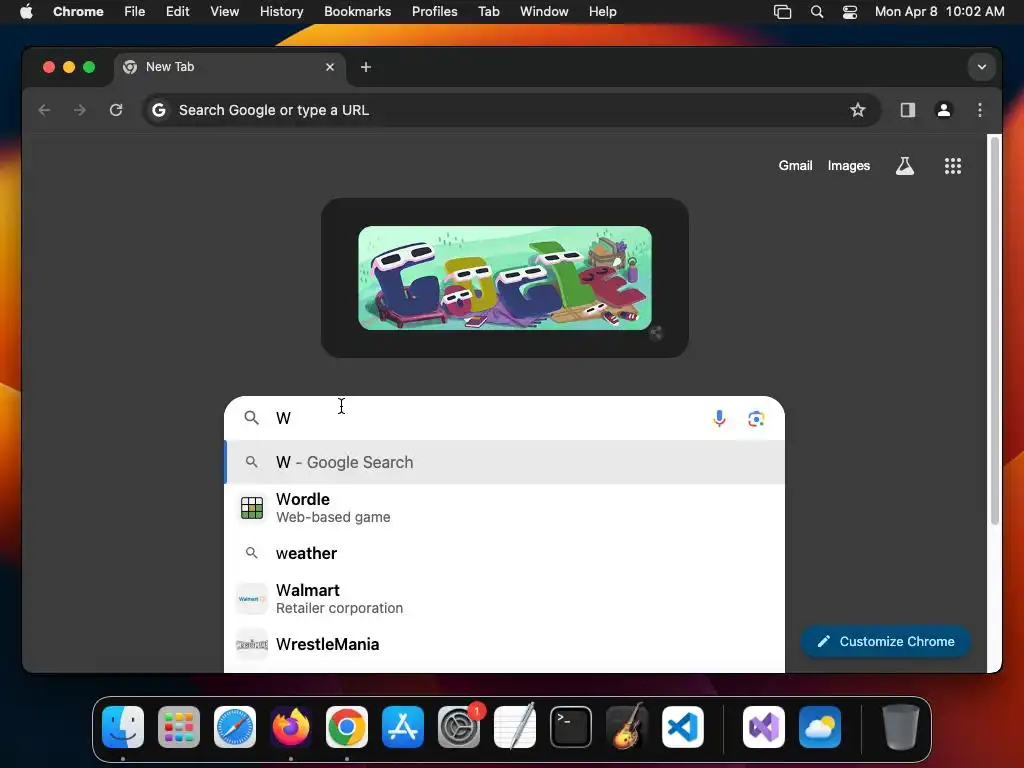Open the Bookmarks menu
Viewport: 1024px width, 768px height.
tap(357, 12)
